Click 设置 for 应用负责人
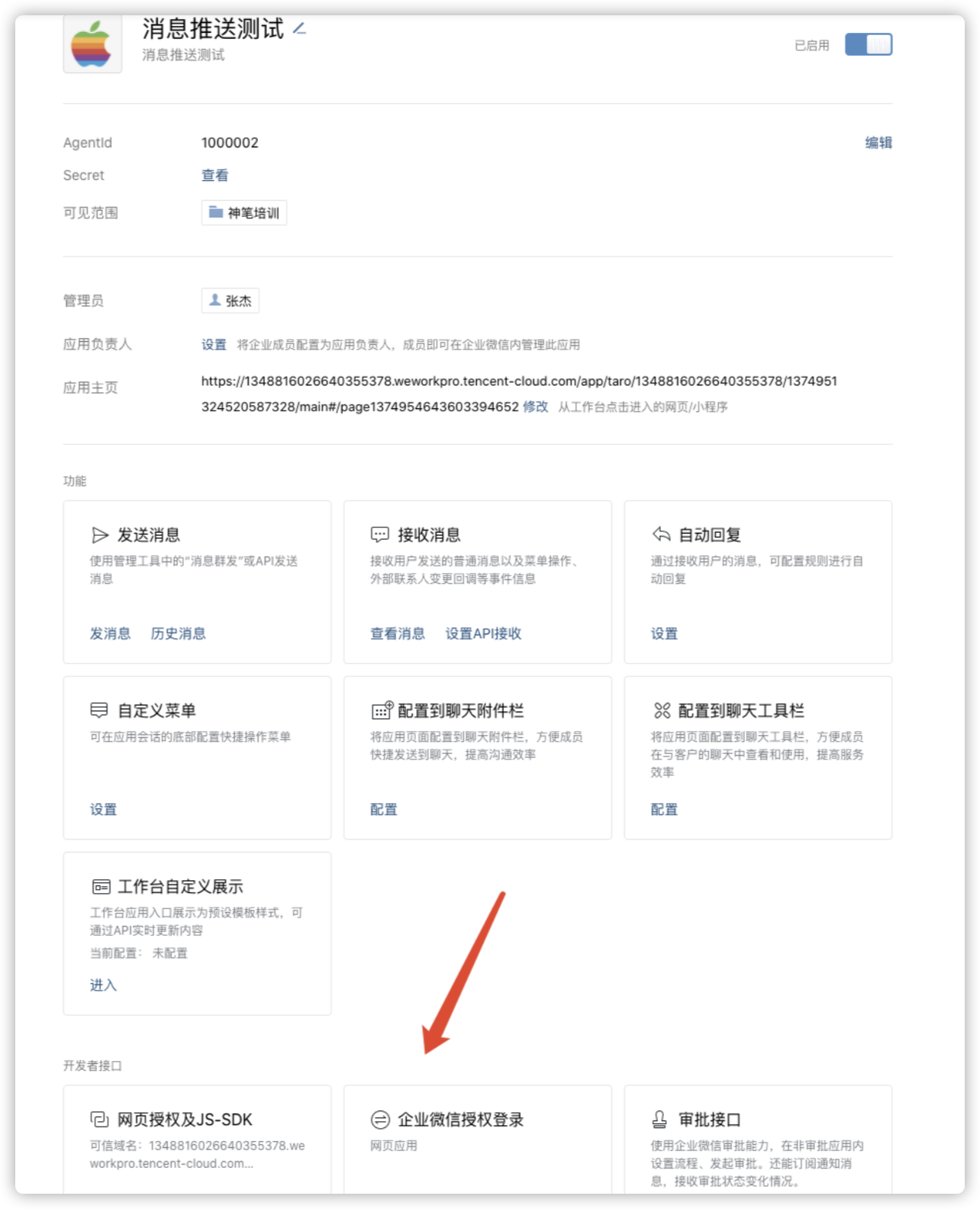The image size is (980, 1209). [214, 345]
